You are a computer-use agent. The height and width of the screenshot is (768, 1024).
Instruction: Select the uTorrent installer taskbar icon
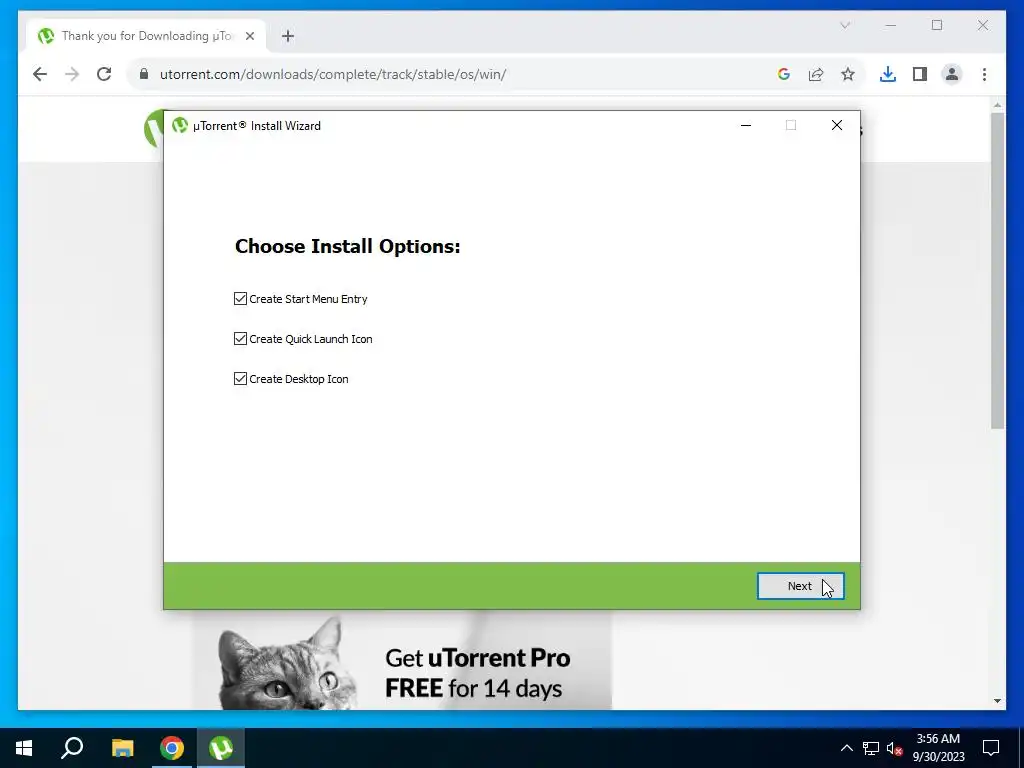click(221, 748)
